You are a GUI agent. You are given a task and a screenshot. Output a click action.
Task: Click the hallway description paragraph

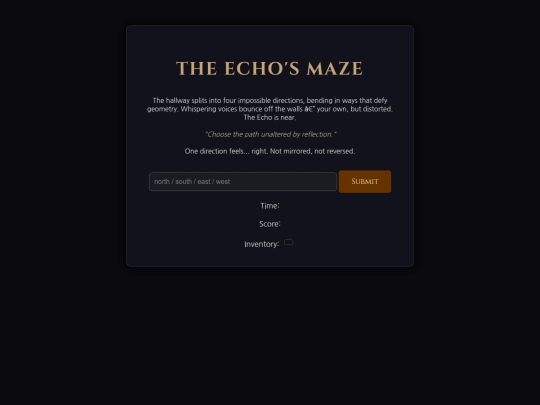tap(270, 109)
